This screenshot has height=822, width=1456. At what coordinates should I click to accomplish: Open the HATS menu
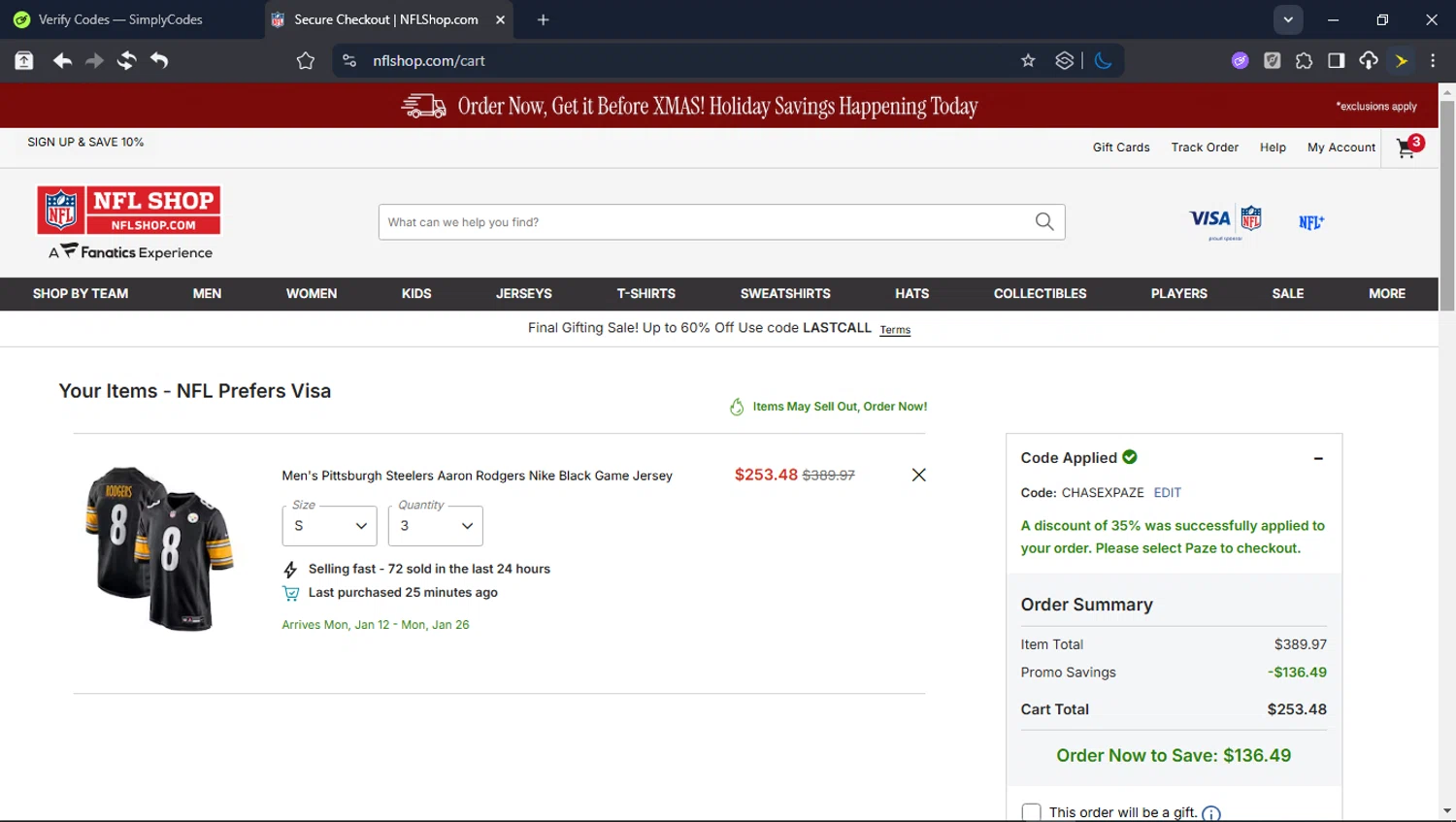point(912,293)
